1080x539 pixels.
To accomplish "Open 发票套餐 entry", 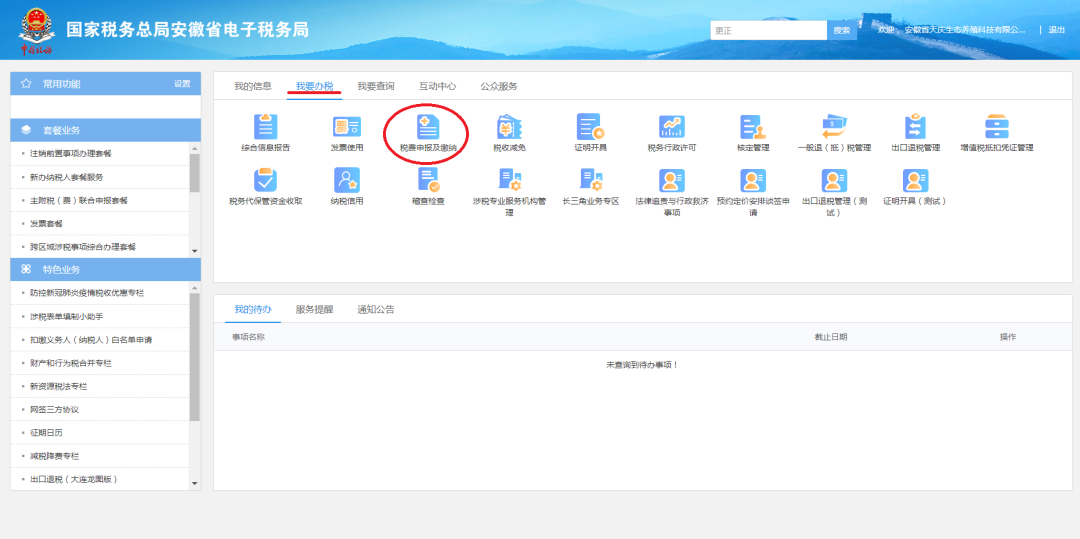I will (x=46, y=224).
